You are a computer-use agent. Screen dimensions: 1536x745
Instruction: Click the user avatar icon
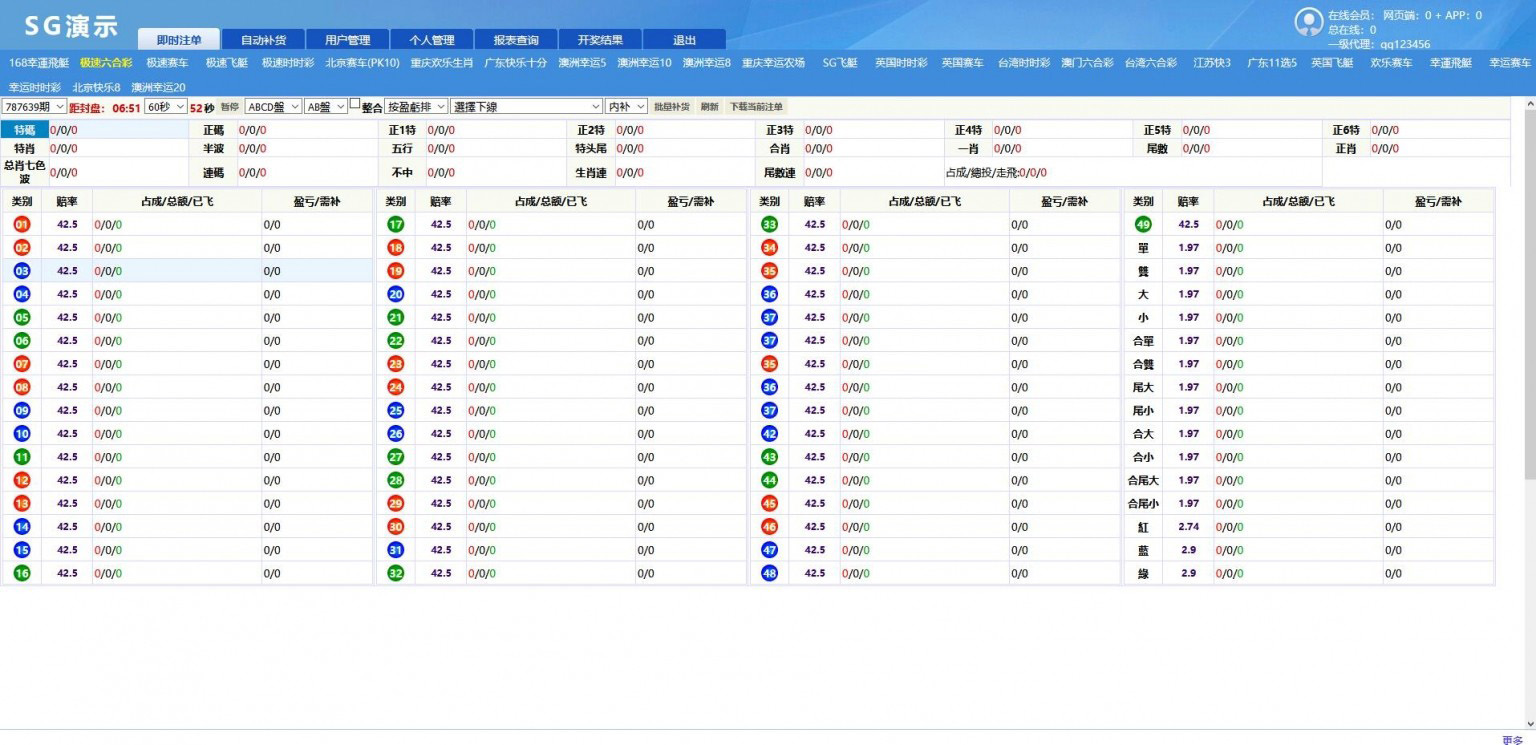[x=1308, y=22]
